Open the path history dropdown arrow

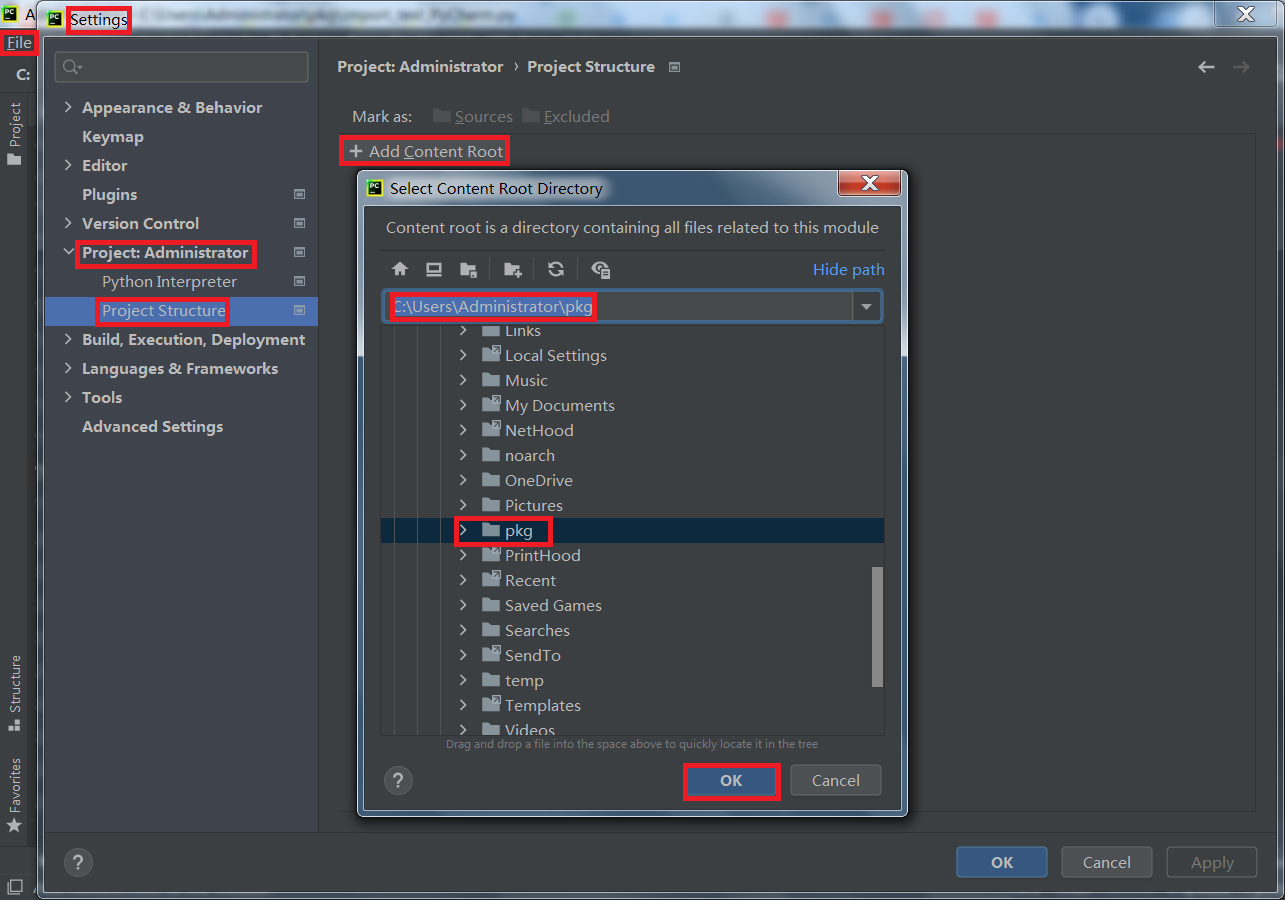(866, 307)
